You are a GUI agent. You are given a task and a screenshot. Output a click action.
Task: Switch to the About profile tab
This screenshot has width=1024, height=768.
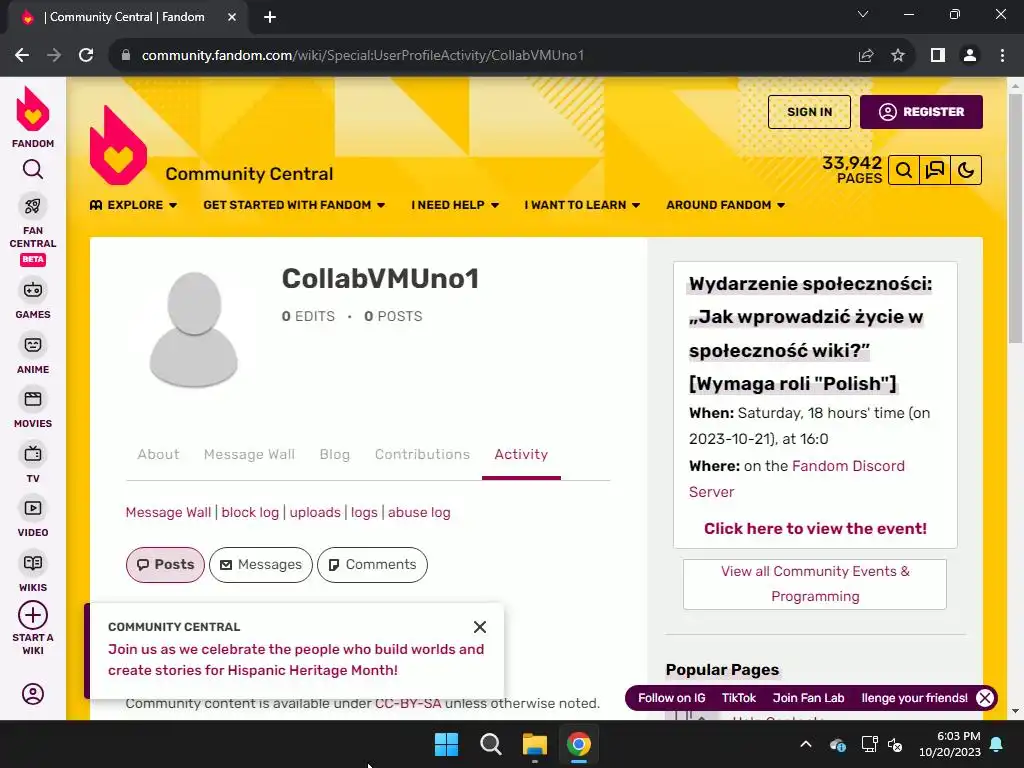click(x=158, y=455)
